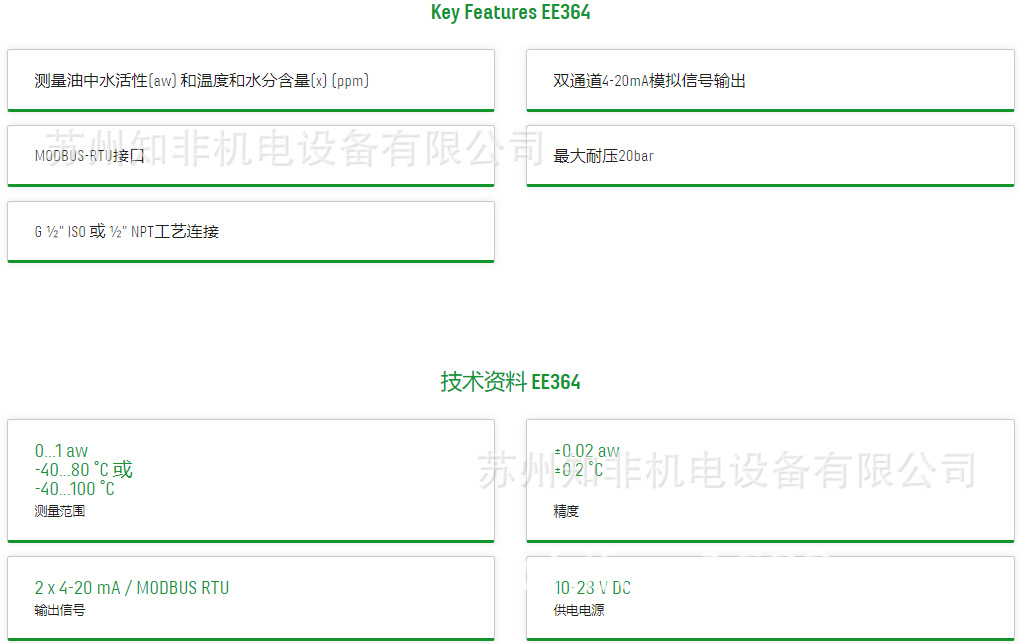The image size is (1020, 644).
Task: Click the "±0.2 °C" accuracy value
Action: (x=579, y=470)
